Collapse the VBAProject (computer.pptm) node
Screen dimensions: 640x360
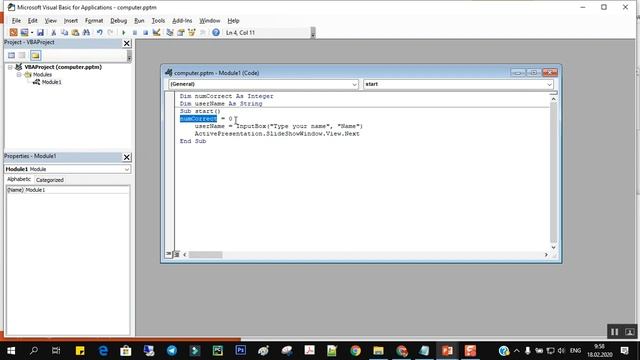tap(10, 67)
